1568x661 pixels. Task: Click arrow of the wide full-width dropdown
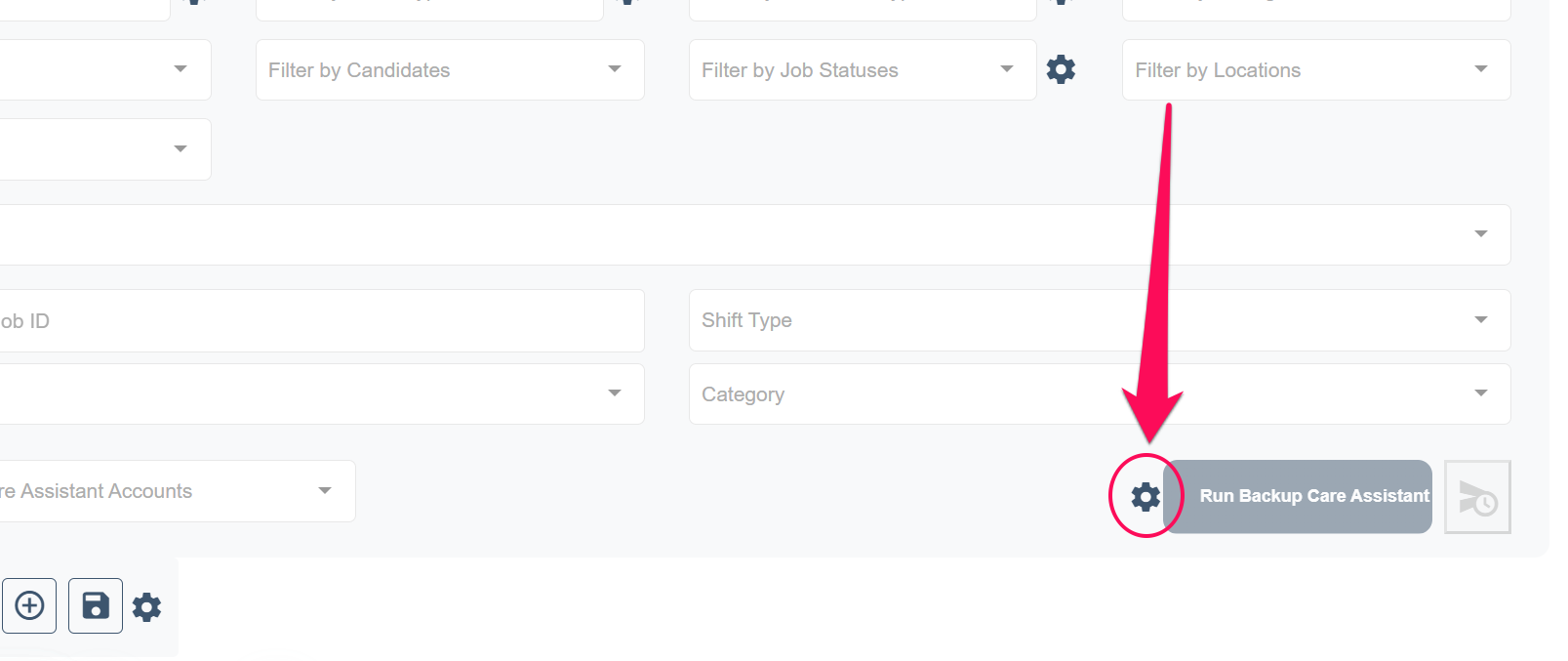coord(1481,234)
